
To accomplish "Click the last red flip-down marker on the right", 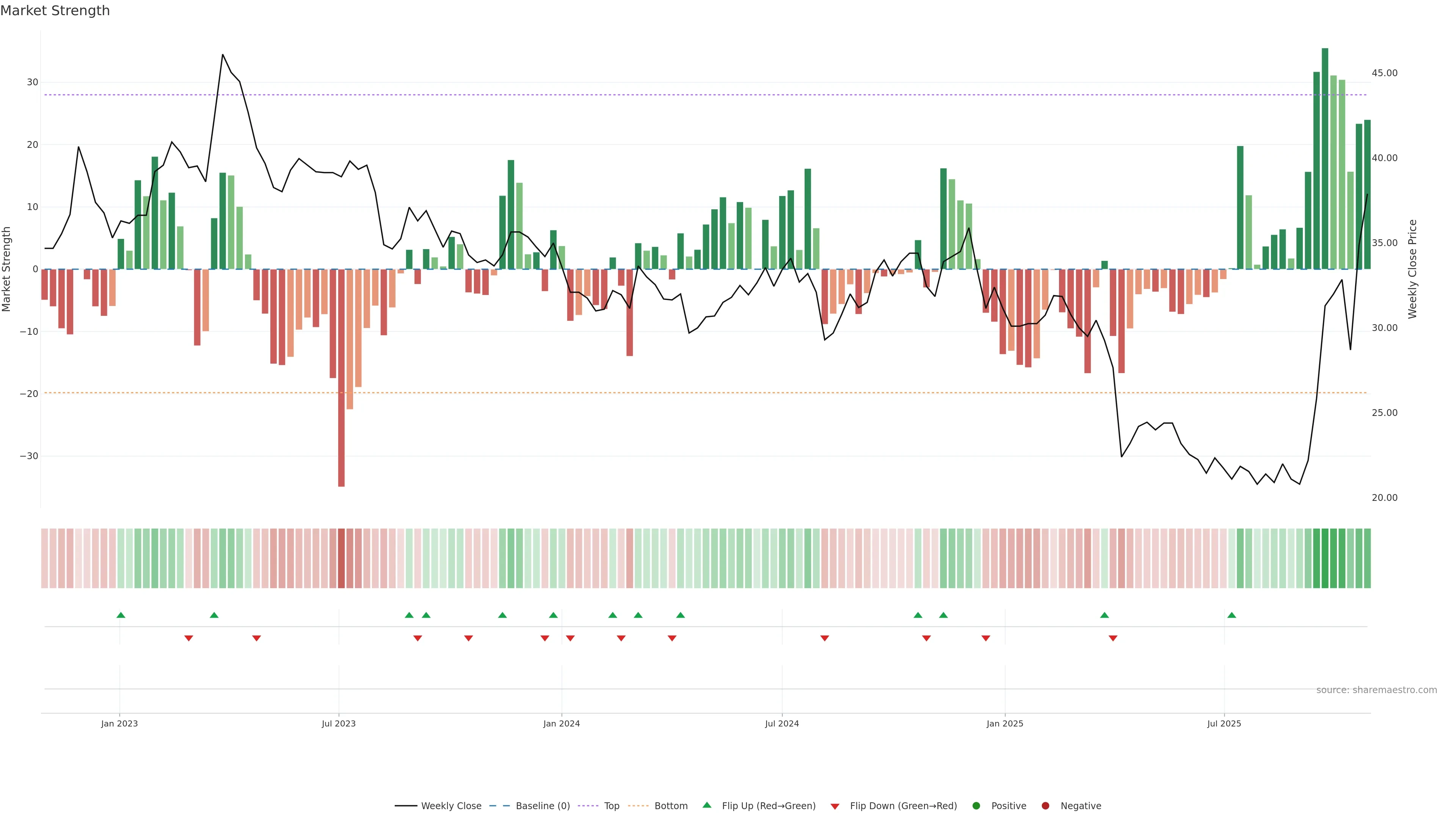I will click(x=1113, y=638).
